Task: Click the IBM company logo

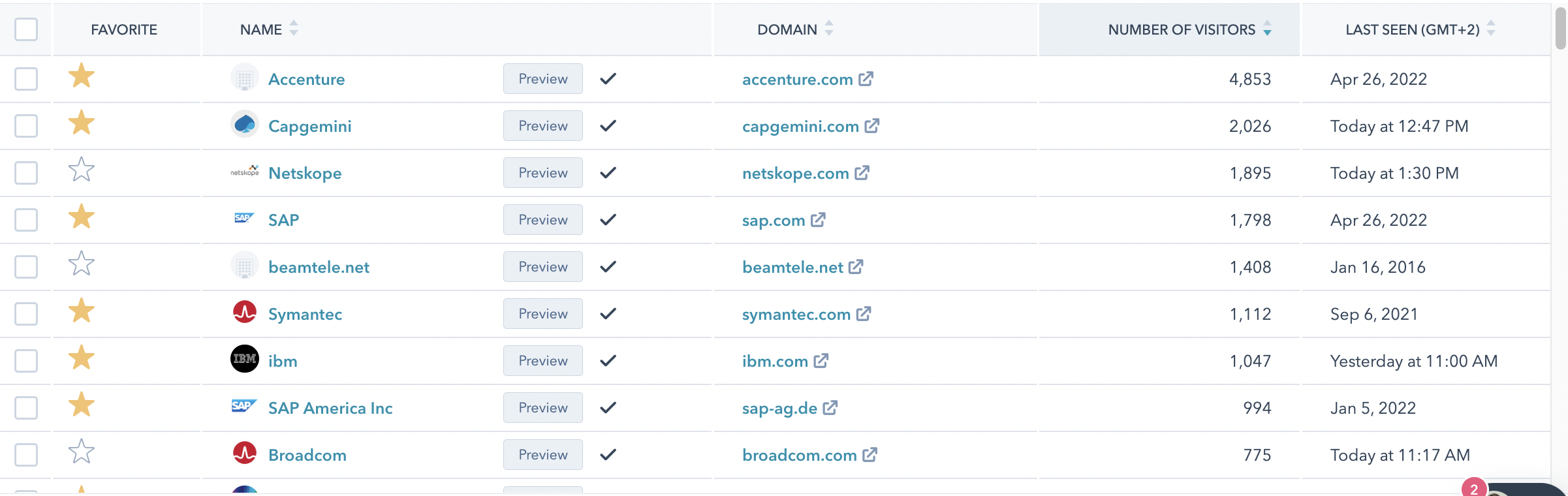Action: [x=245, y=359]
